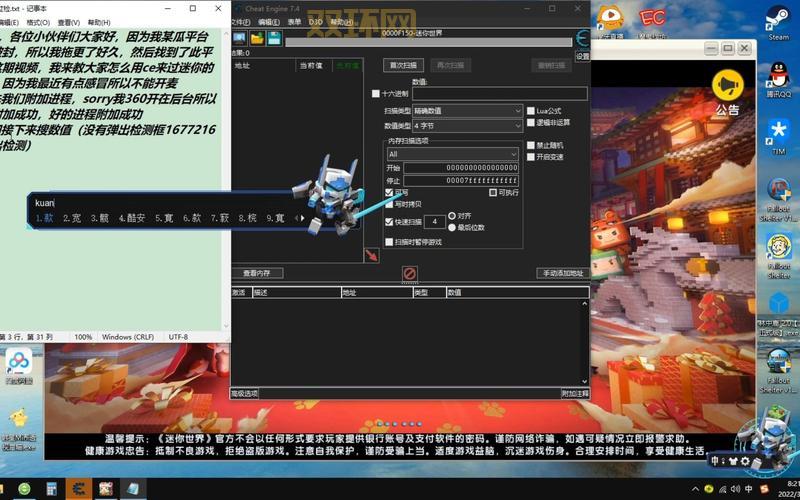Open the 查看 menu in Notepad
This screenshot has height=500, width=800.
click(69, 22)
